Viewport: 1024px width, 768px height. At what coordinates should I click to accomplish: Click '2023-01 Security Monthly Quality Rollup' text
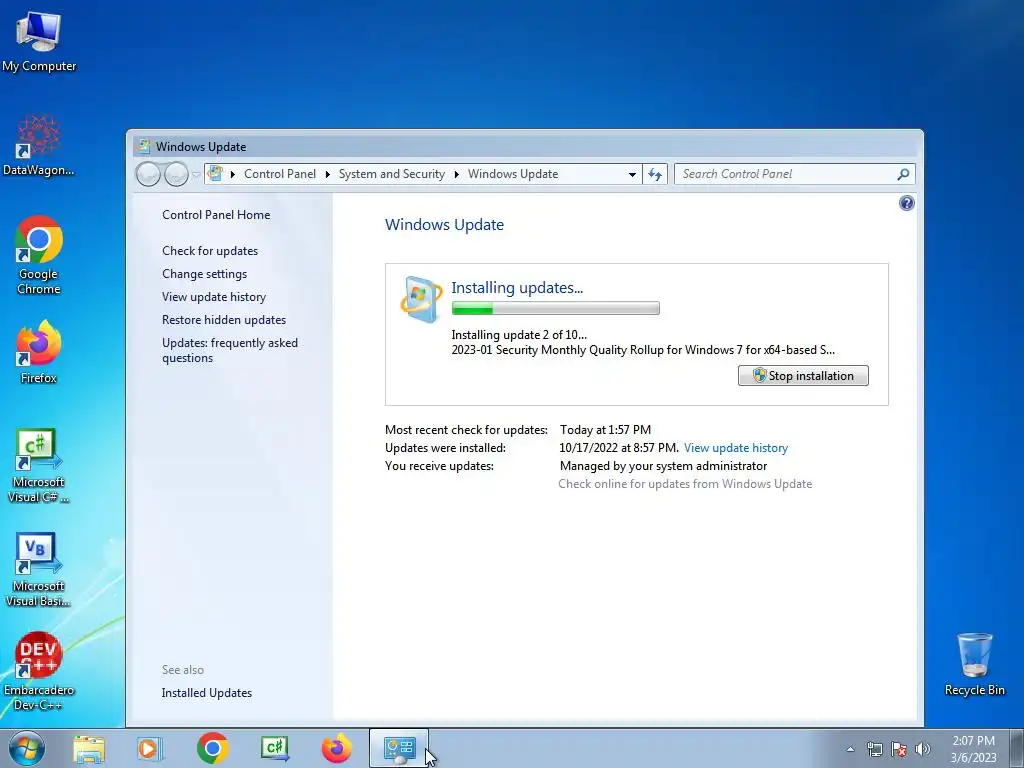(643, 350)
